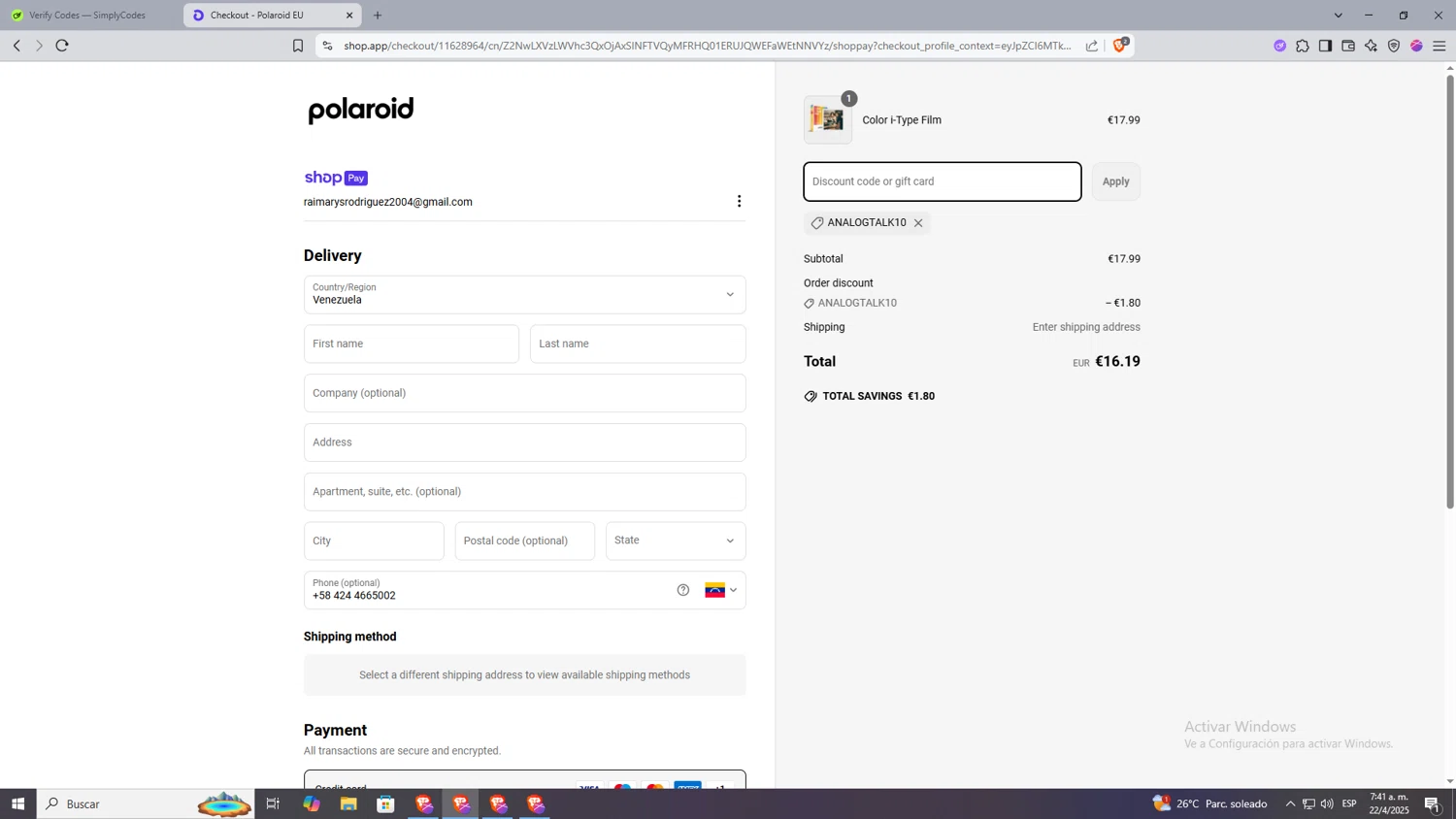Image resolution: width=1456 pixels, height=819 pixels.
Task: Open a new browser tab
Action: coord(378,16)
